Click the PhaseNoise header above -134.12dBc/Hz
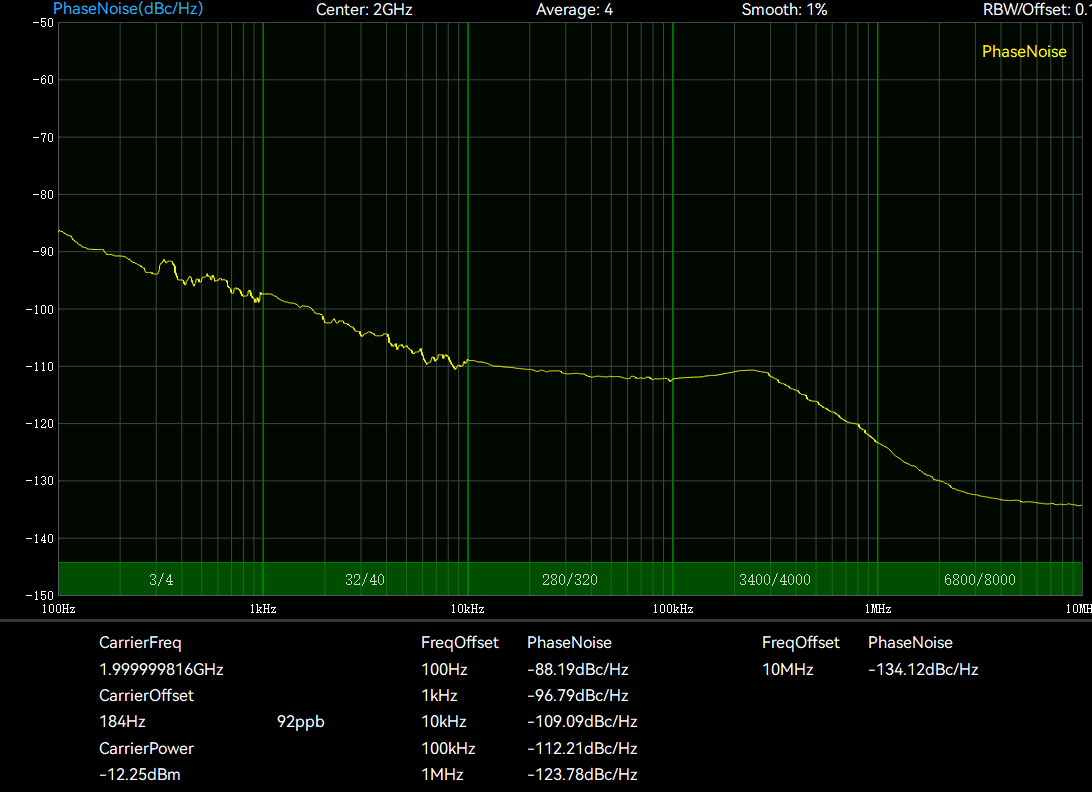 [x=910, y=643]
